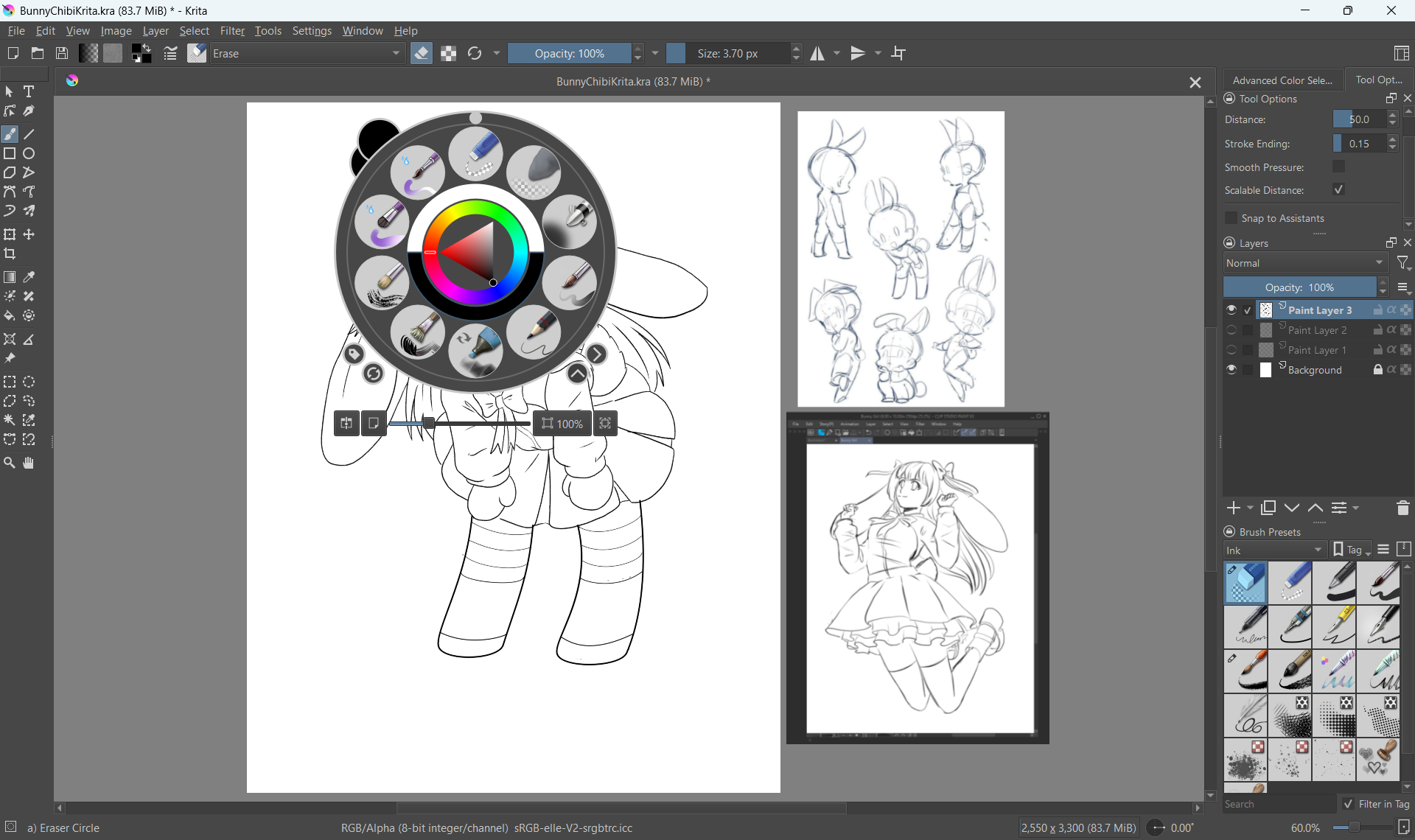
Task: Open the Filter menu
Action: coord(232,31)
